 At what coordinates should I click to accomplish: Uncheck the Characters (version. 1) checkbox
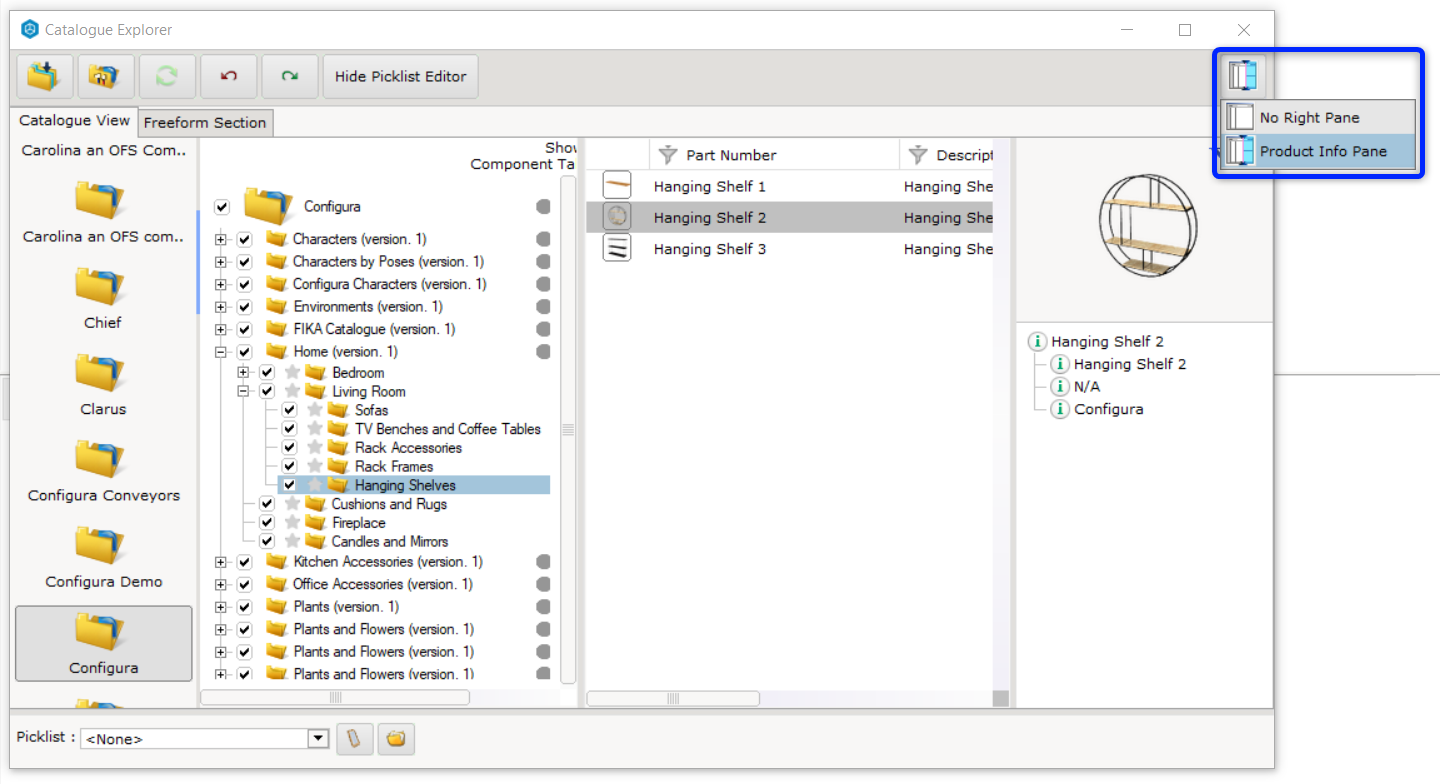pos(244,240)
